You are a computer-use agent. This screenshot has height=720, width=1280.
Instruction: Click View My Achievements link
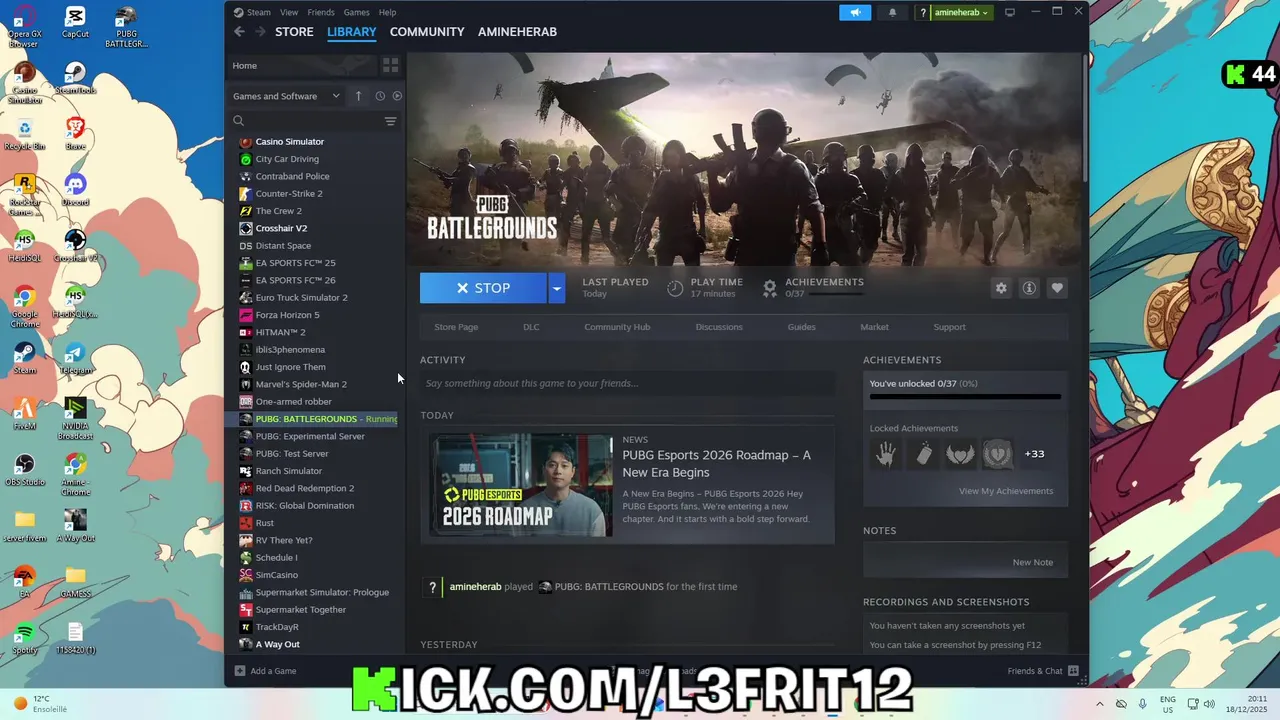click(x=1006, y=491)
